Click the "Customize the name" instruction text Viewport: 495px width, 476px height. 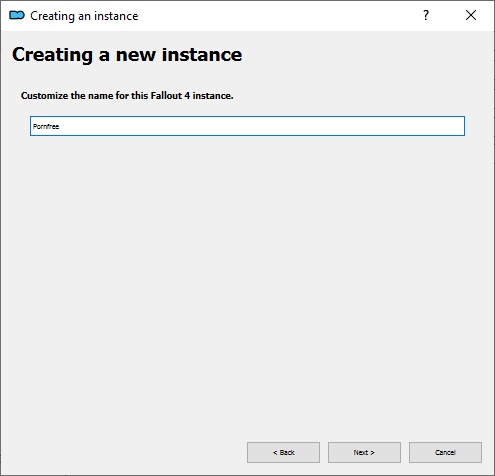(127, 96)
